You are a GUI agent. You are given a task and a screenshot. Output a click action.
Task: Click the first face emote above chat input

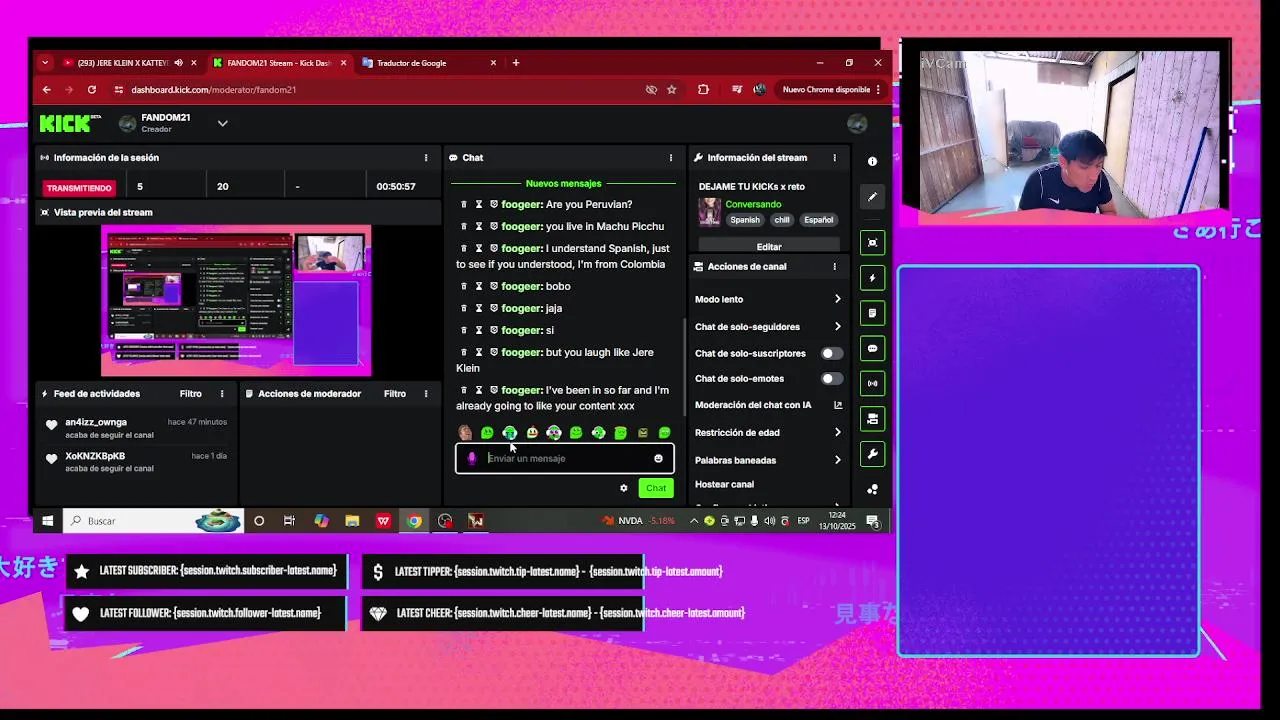(465, 433)
